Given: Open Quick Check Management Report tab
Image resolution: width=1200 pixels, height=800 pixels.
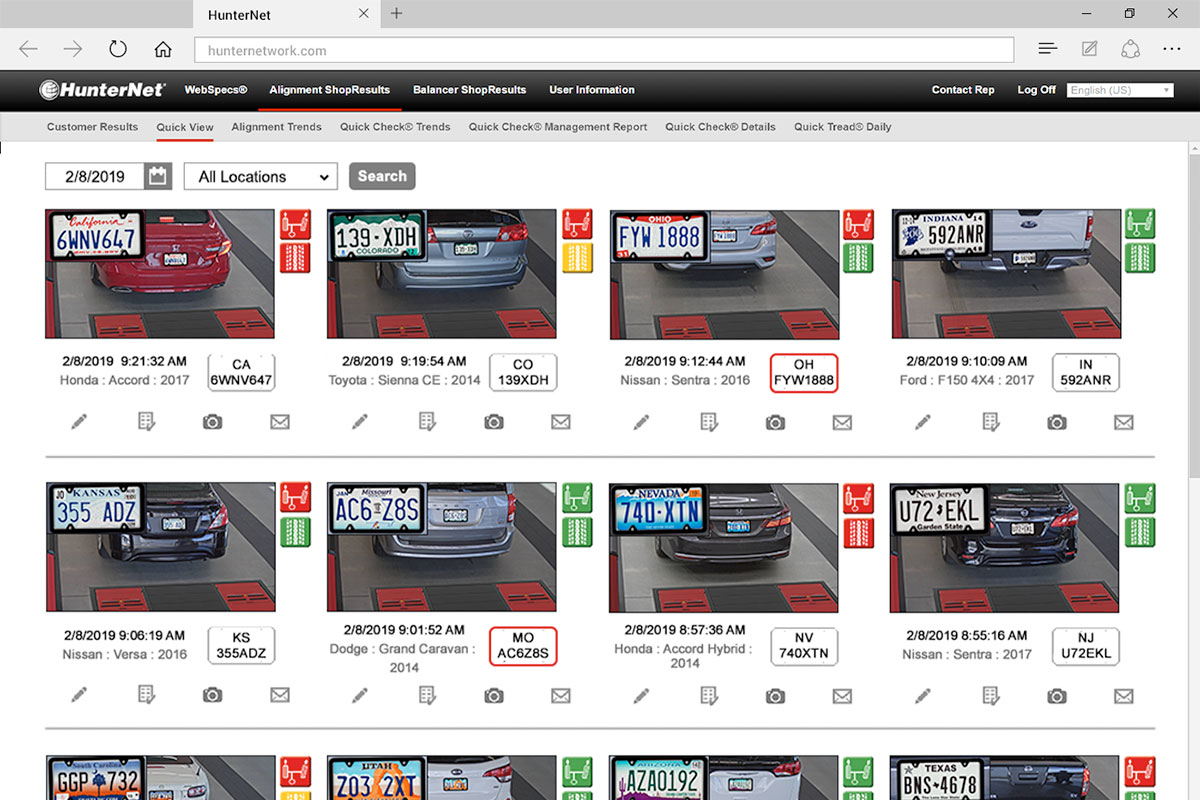Looking at the screenshot, I should (x=558, y=127).
